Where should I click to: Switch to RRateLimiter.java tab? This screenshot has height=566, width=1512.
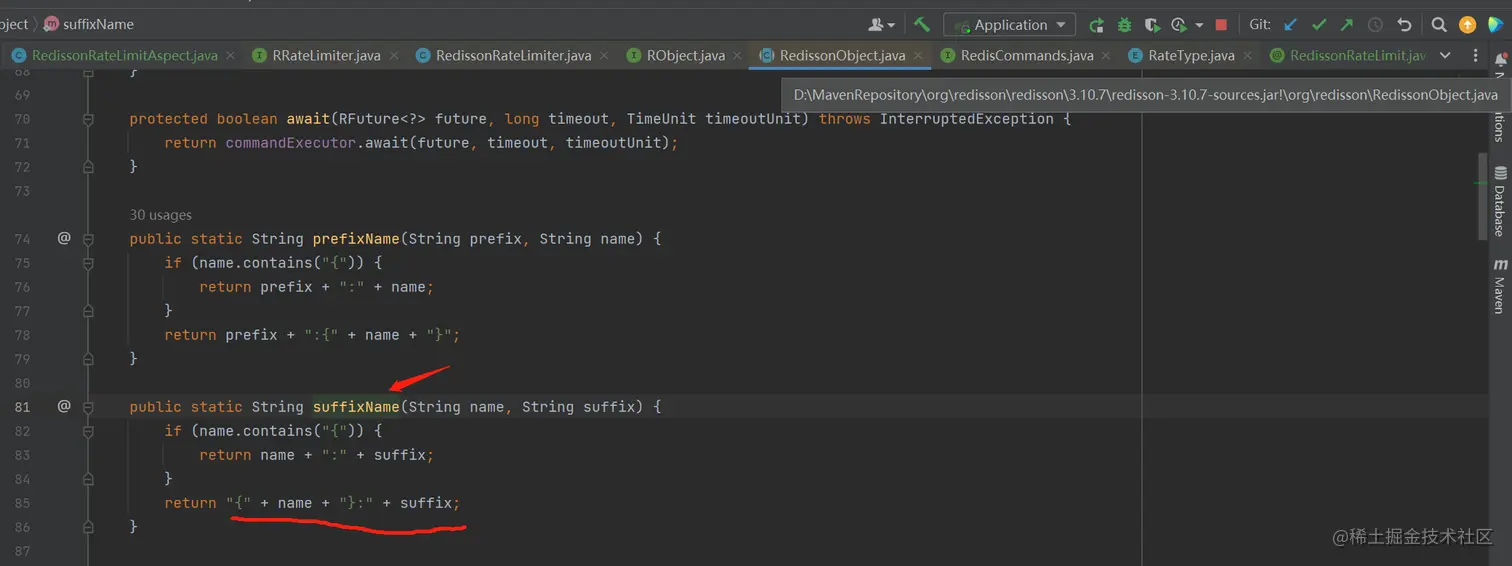click(x=326, y=56)
